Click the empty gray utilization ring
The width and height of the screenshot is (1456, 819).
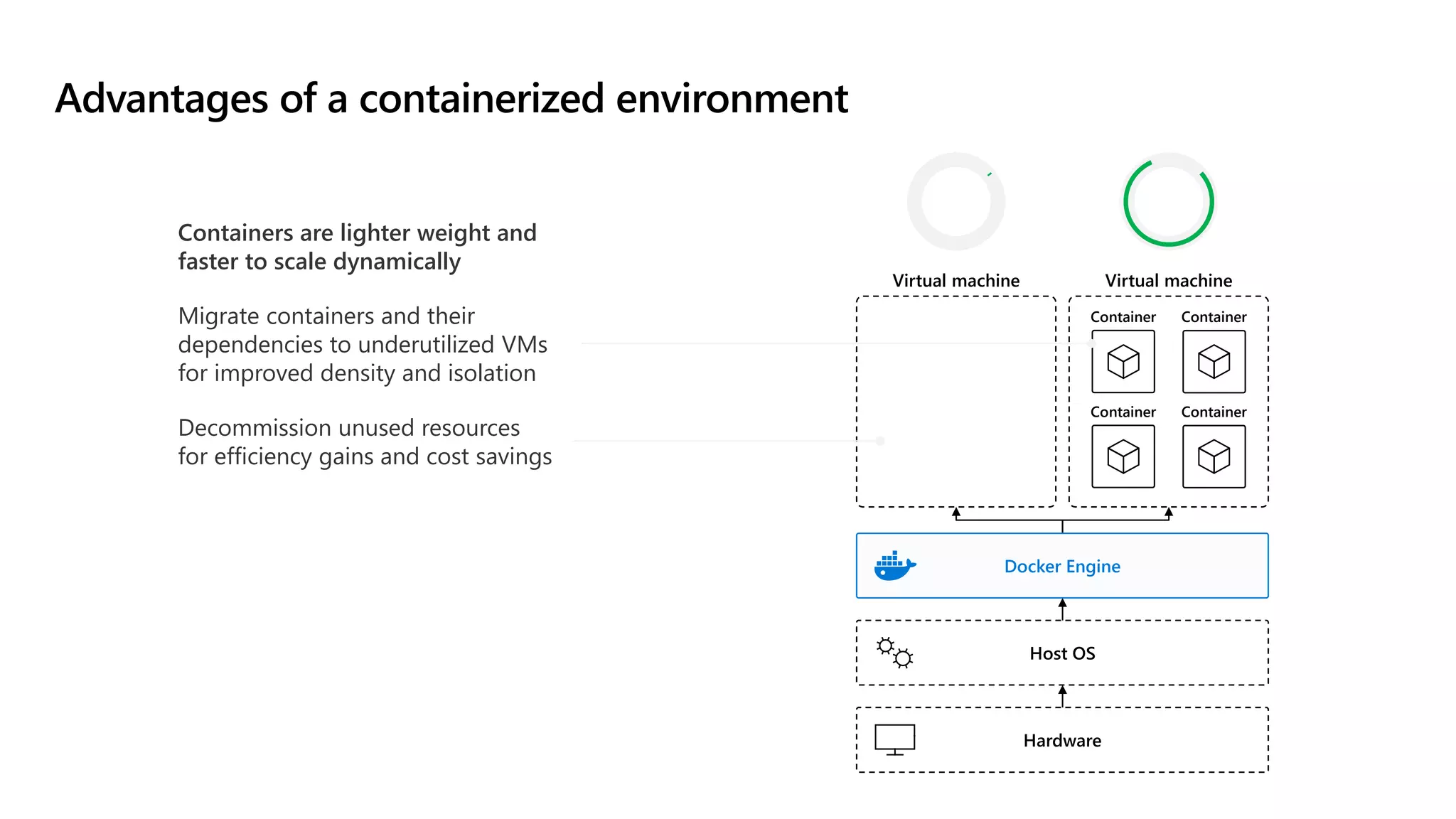[x=956, y=202]
